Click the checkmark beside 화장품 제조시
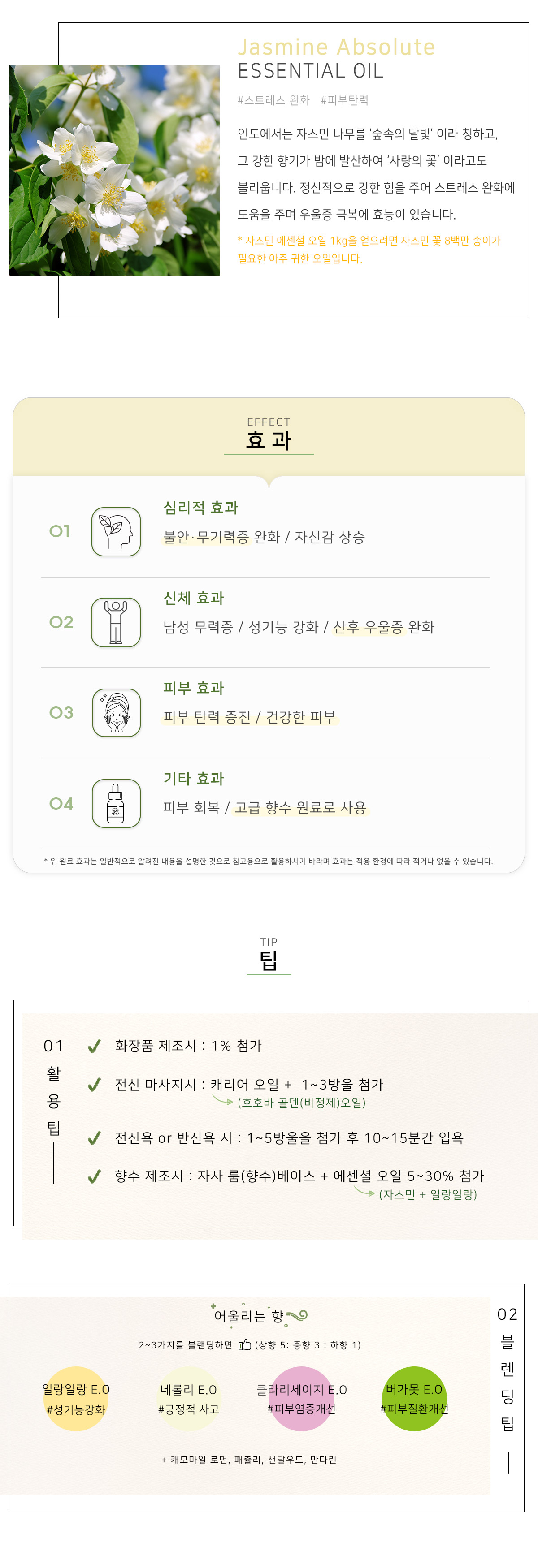 pyautogui.click(x=95, y=1047)
